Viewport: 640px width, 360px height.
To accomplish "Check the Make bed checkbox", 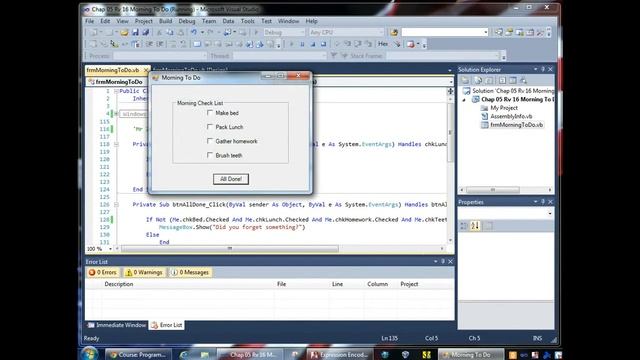I will (x=210, y=113).
